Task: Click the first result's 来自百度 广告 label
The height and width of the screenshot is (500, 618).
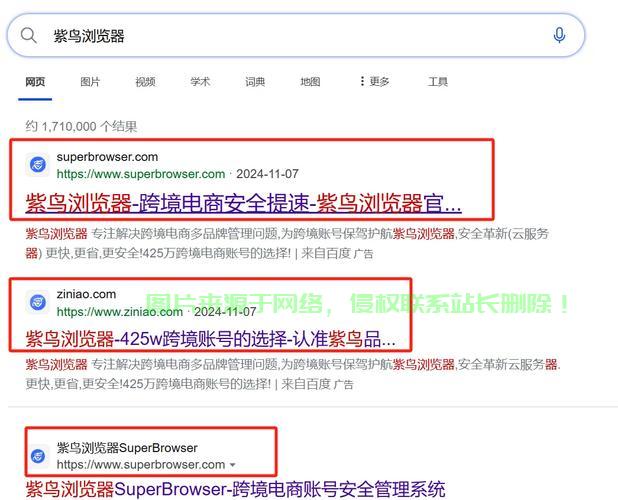Action: 337,253
